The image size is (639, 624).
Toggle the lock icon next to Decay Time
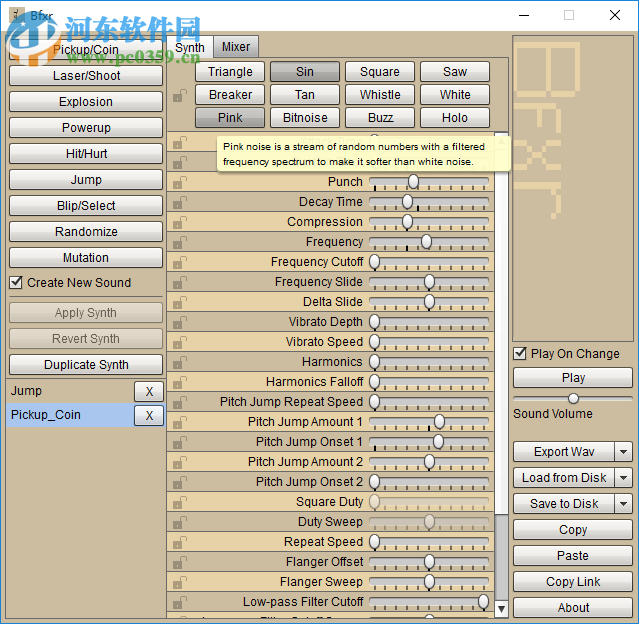tap(180, 202)
